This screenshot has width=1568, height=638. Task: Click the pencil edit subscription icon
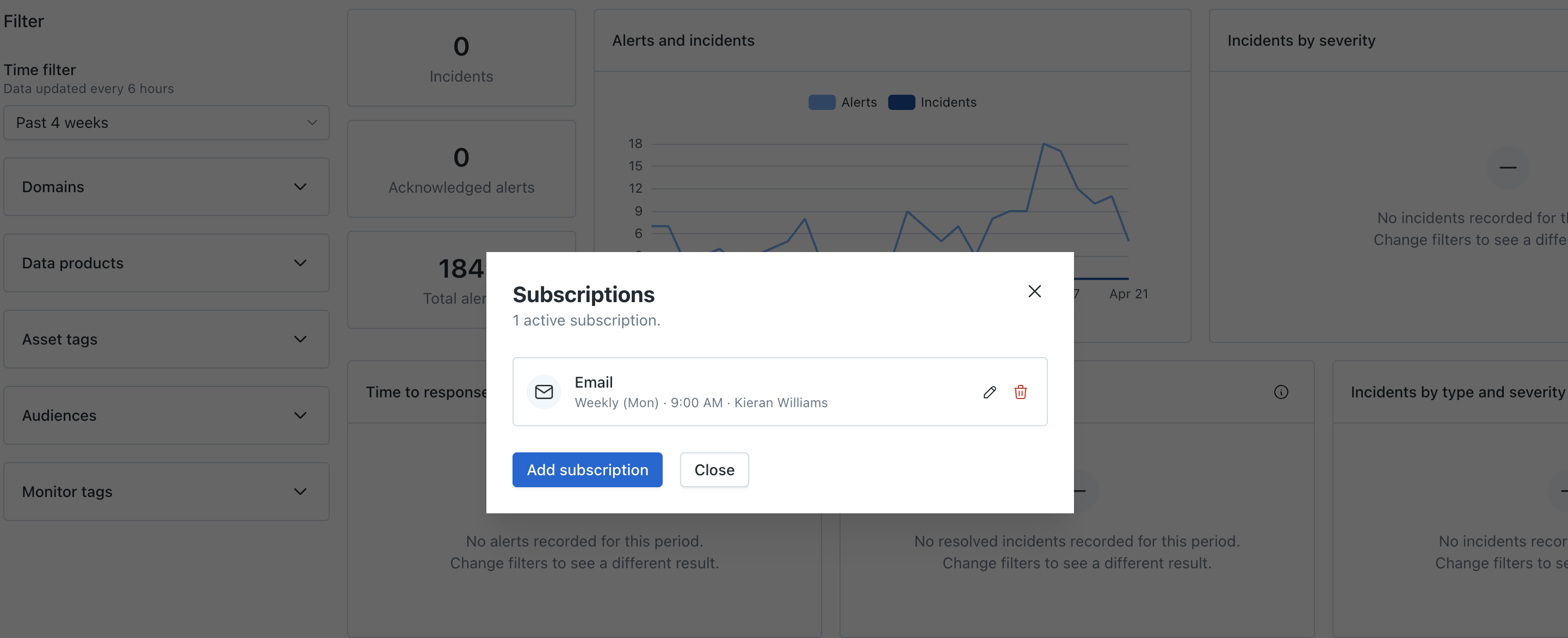[x=989, y=392]
